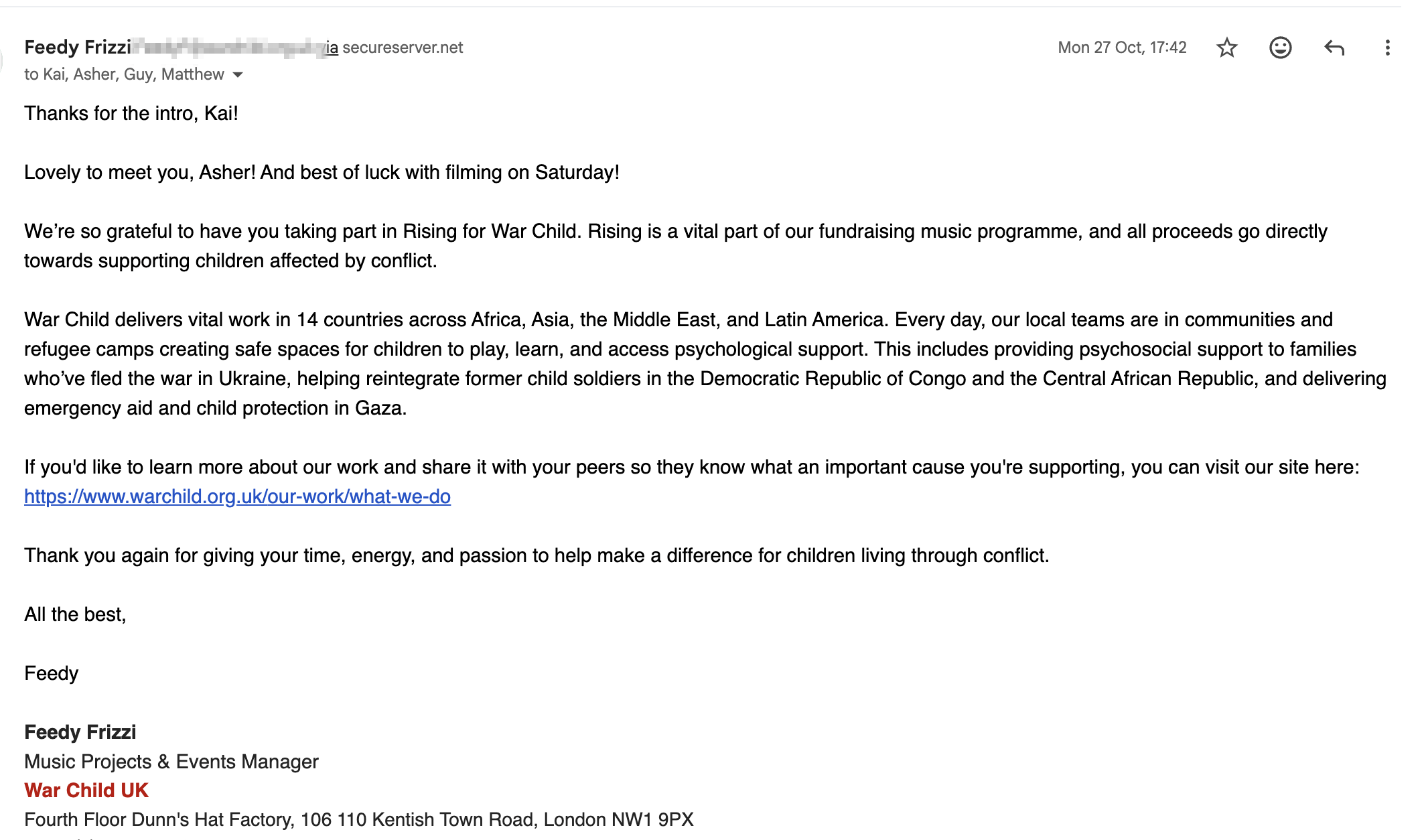The height and width of the screenshot is (840, 1424).
Task: Click the underlined "via" link in header
Action: coord(332,48)
